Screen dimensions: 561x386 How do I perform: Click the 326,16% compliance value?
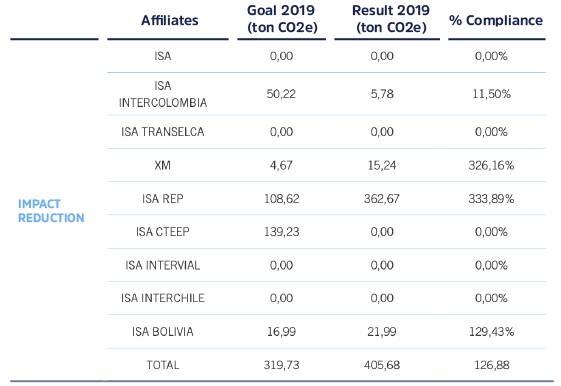point(491,165)
